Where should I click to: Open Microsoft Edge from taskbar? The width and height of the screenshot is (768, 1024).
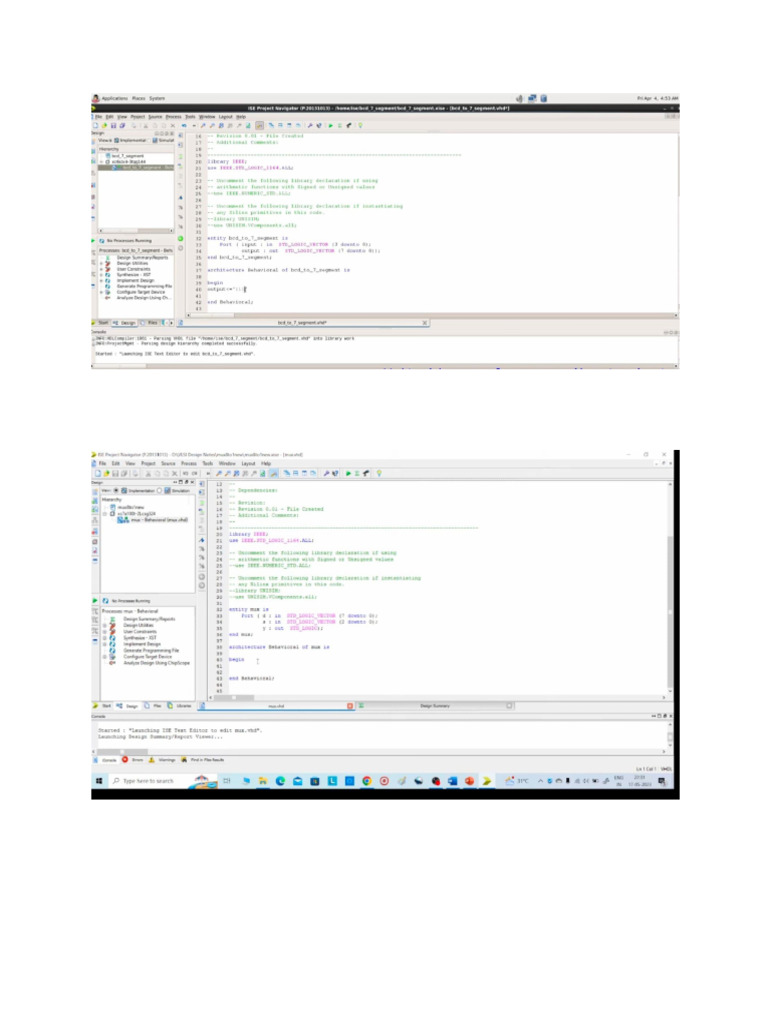[x=280, y=781]
